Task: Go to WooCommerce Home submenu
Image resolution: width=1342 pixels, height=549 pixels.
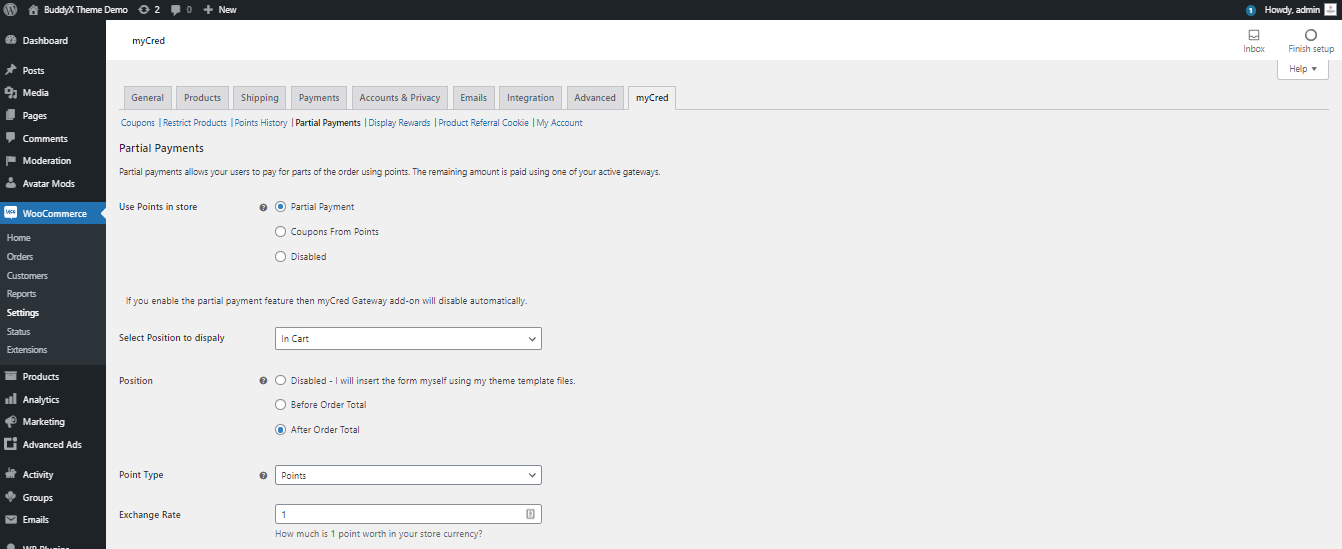Action: coord(18,238)
